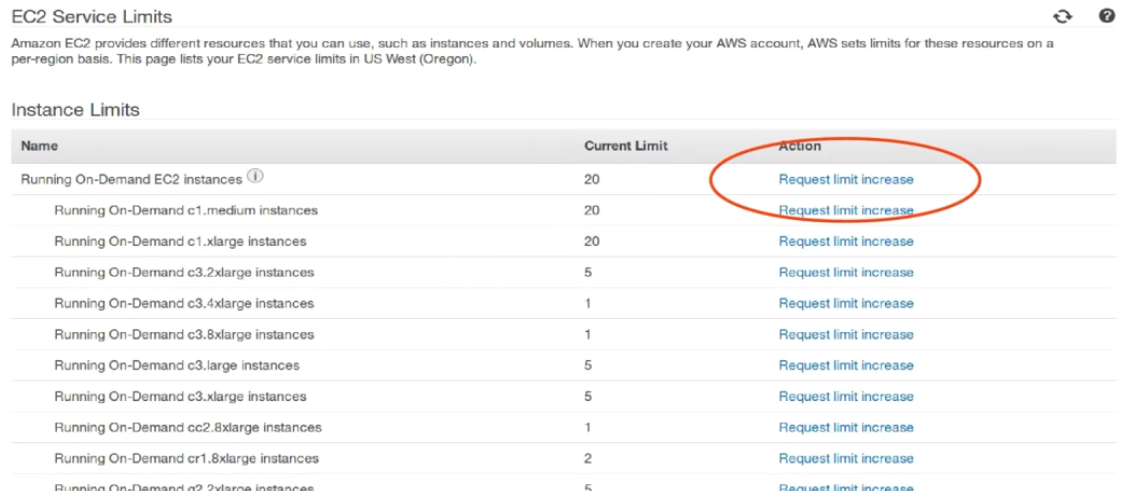This screenshot has width=1122, height=491.
Task: Open the help question mark icon
Action: 1105,16
